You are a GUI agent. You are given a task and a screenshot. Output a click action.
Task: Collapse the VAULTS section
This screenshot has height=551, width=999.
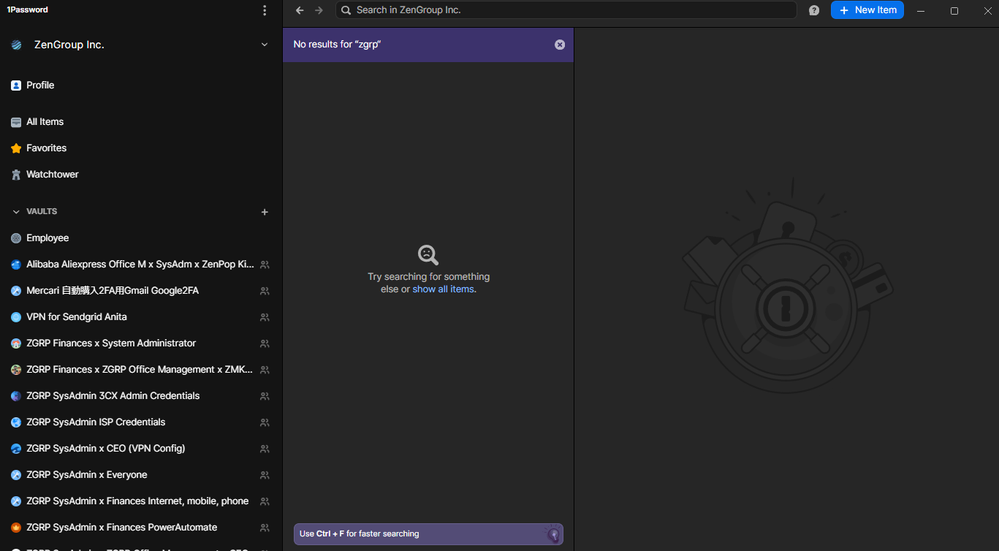16,211
